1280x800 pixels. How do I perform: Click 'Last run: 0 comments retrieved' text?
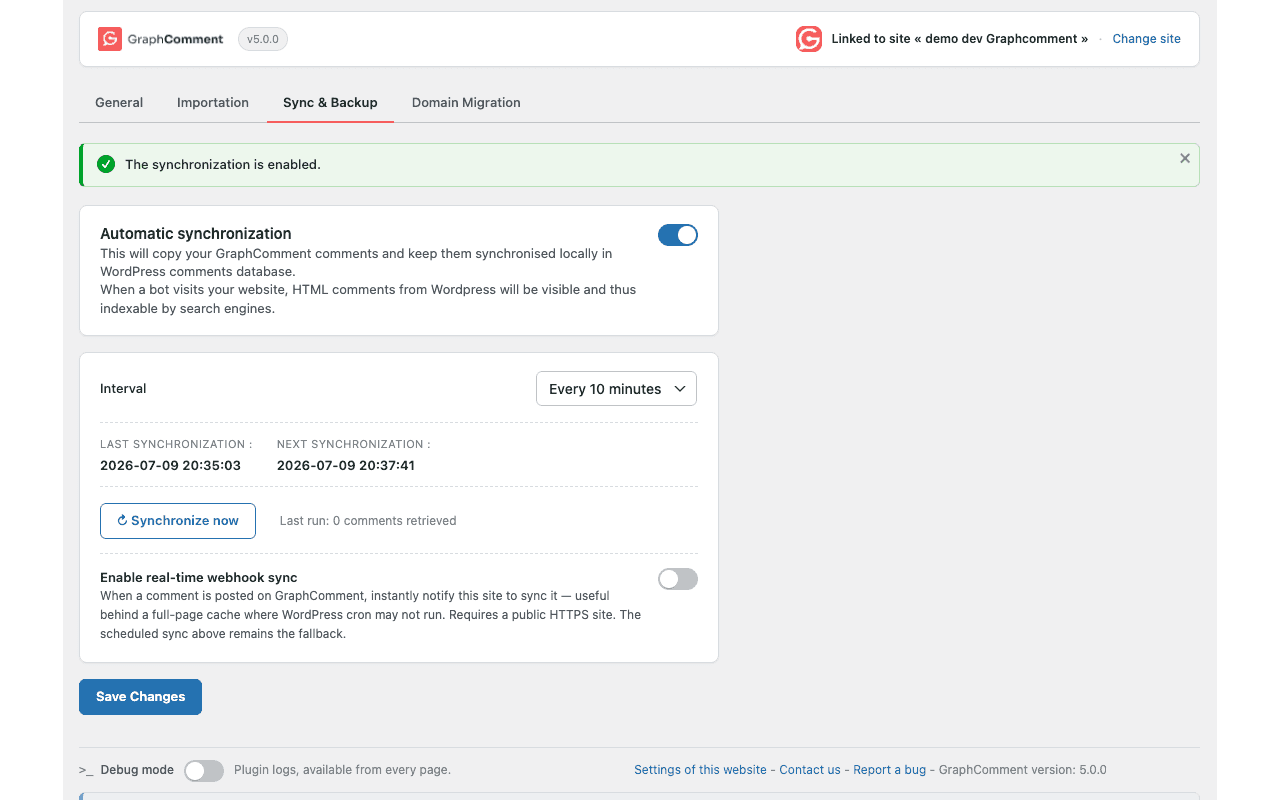coord(368,521)
